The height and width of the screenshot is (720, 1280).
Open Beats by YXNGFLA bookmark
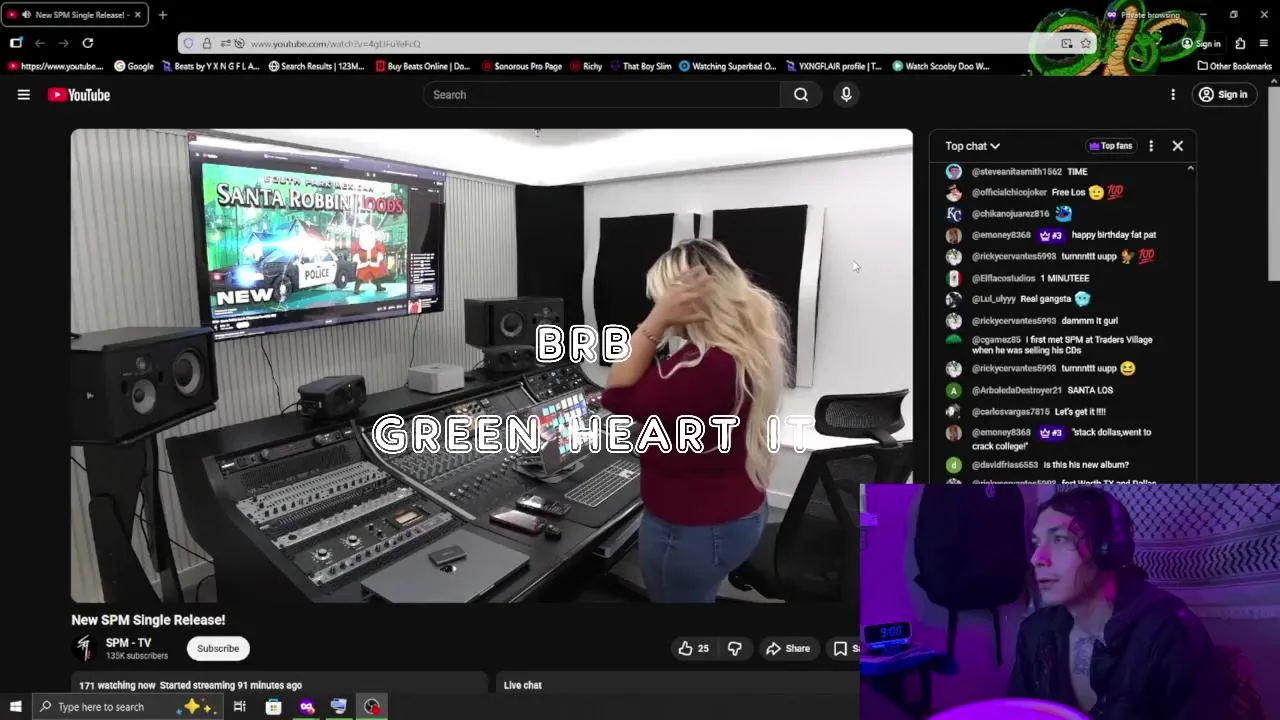(210, 66)
